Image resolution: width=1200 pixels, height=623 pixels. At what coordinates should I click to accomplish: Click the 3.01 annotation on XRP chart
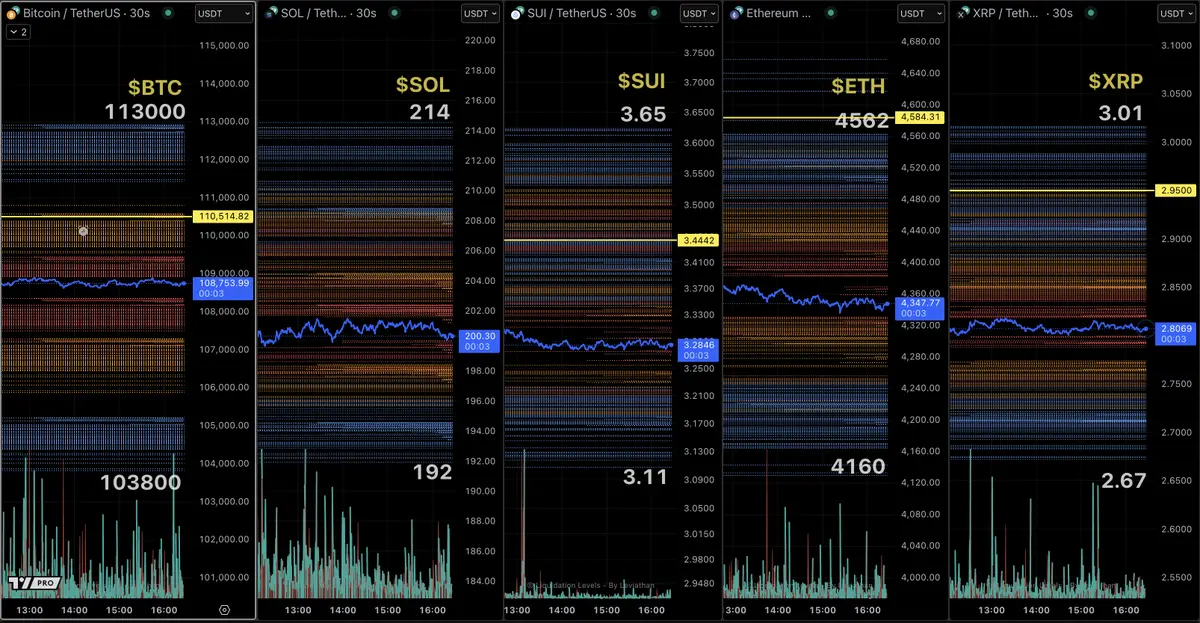point(1120,113)
